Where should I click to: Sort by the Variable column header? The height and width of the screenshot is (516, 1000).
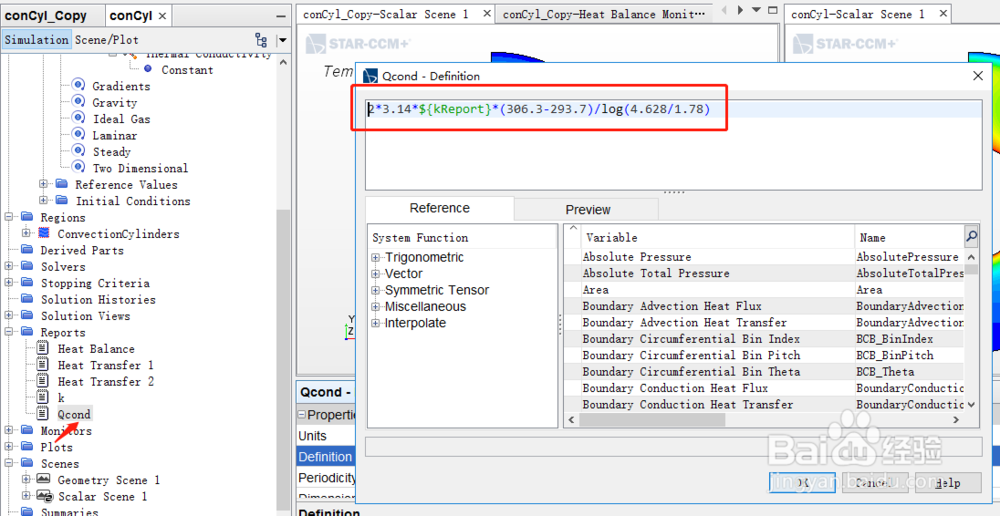coord(717,237)
